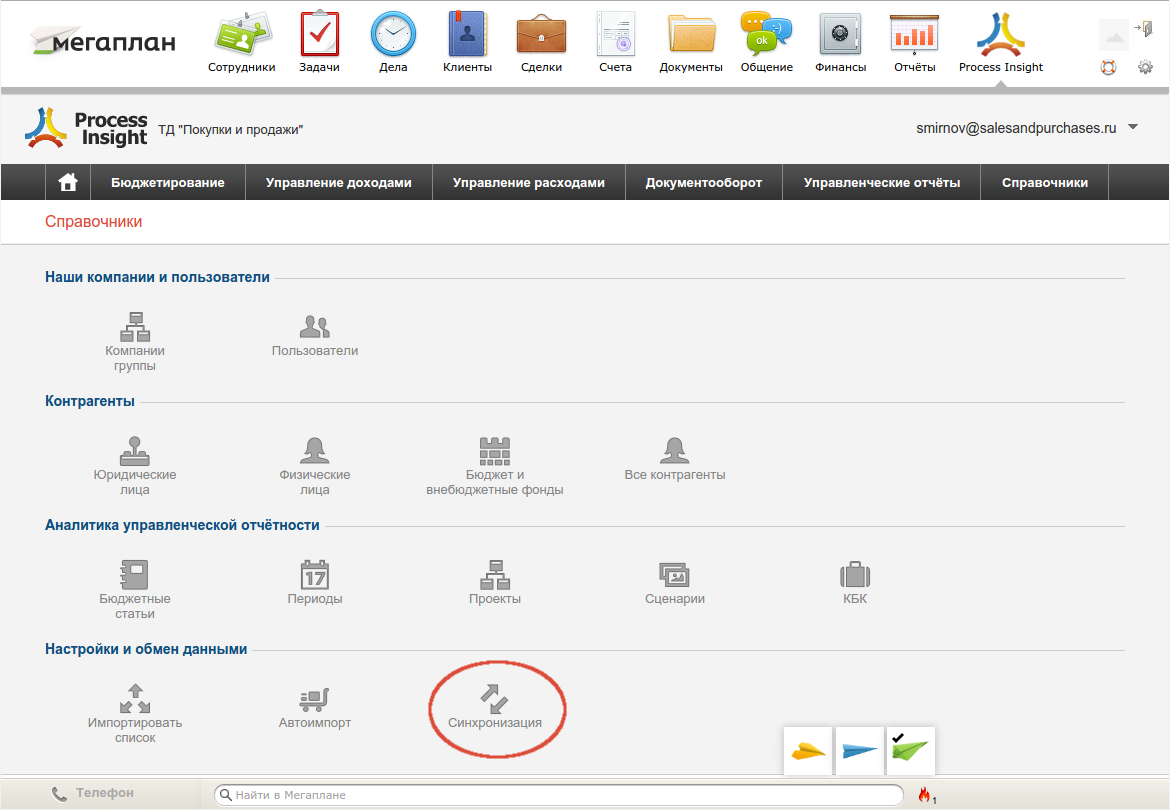The image size is (1170, 810).
Task: Click the Телефон button in bottom bar
Action: [93, 793]
